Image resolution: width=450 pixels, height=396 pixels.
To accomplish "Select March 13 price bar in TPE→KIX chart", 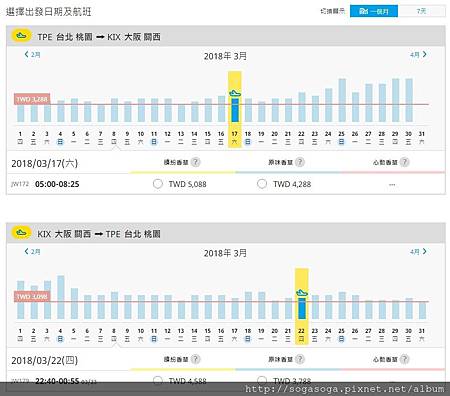I will [181, 113].
